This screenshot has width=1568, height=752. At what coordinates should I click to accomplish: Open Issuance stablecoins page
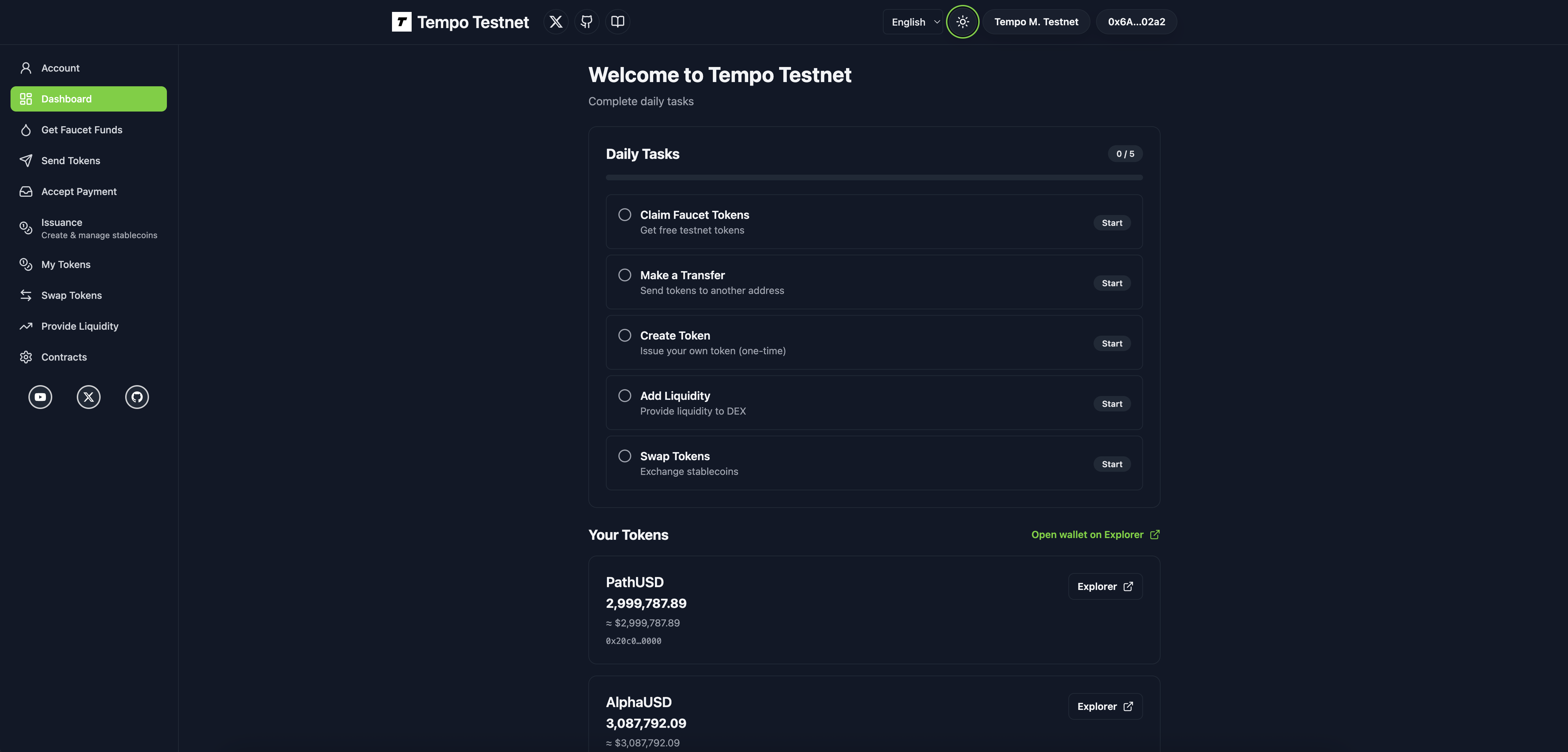[x=88, y=228]
